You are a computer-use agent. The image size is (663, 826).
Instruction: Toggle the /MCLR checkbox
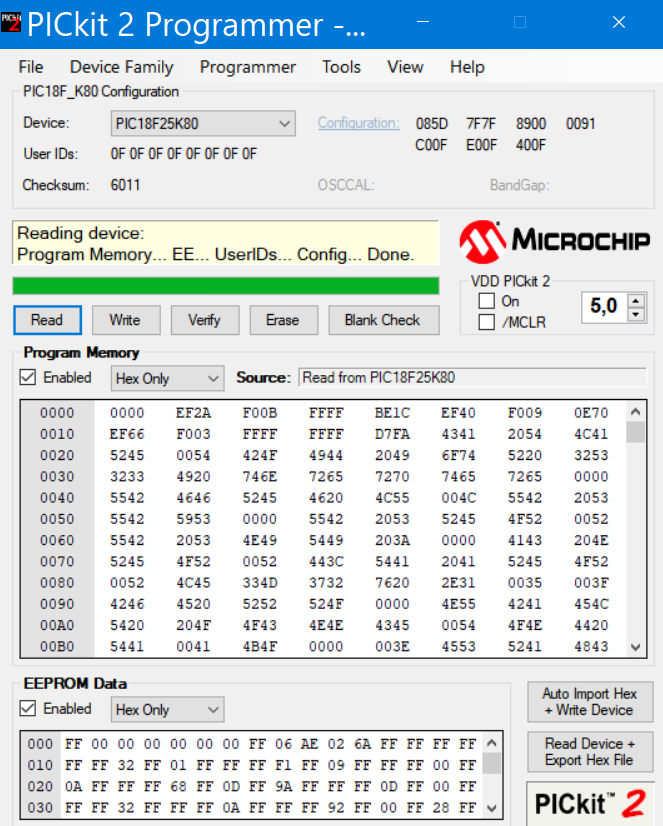487,322
